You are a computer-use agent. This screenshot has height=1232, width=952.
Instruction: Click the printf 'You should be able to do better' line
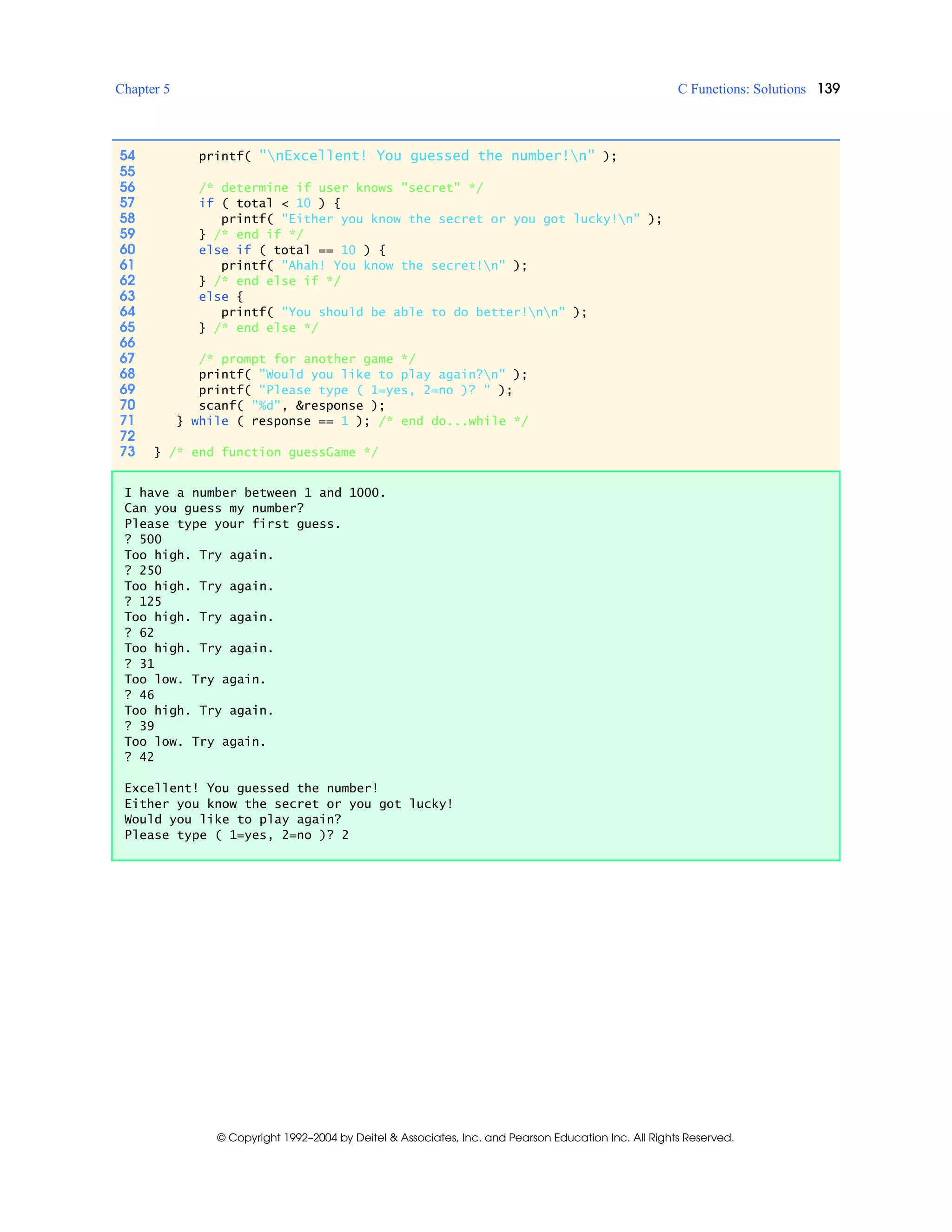pyautogui.click(x=404, y=312)
